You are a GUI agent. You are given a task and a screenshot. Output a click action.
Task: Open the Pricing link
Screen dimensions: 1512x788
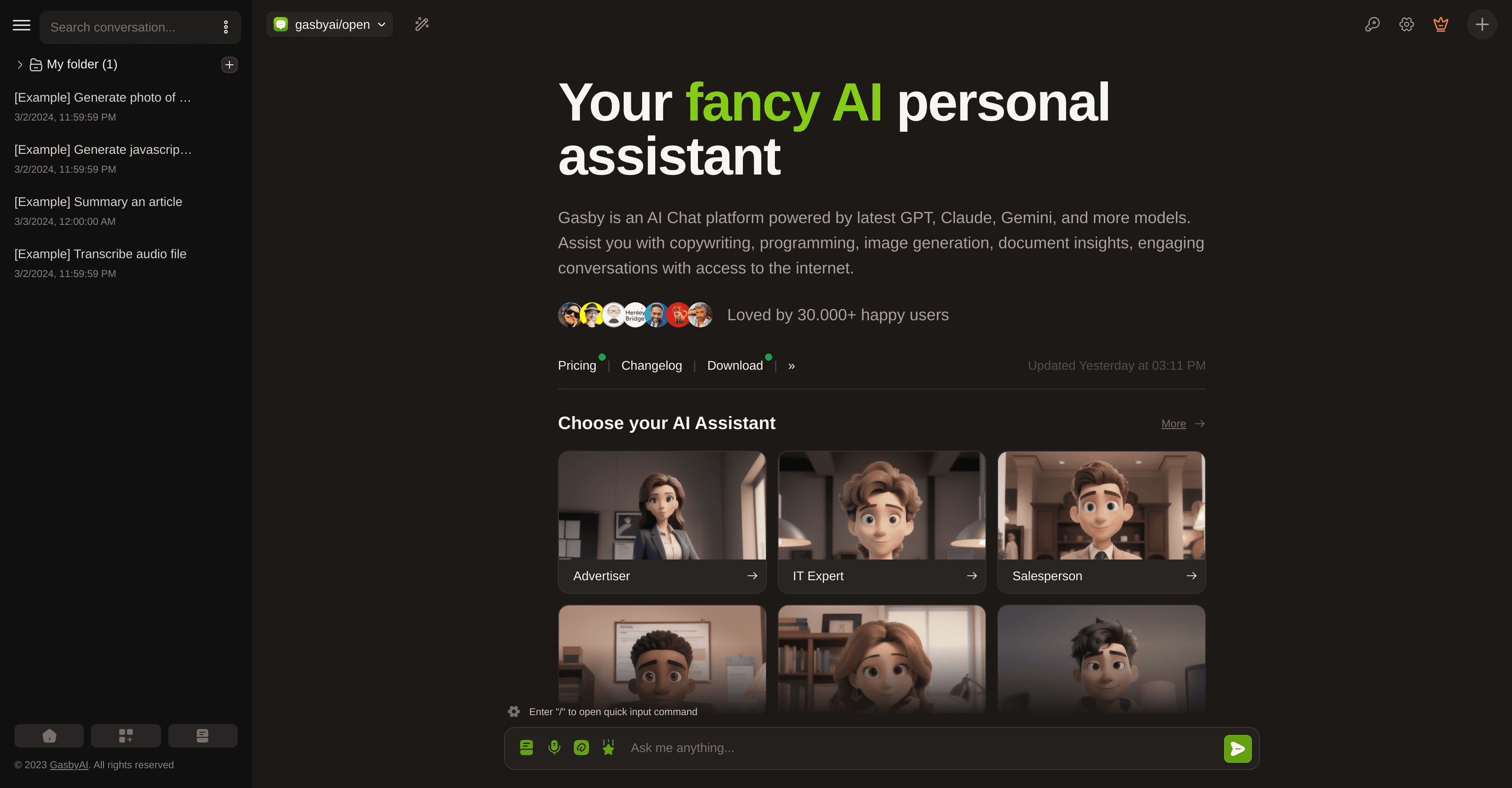(577, 366)
